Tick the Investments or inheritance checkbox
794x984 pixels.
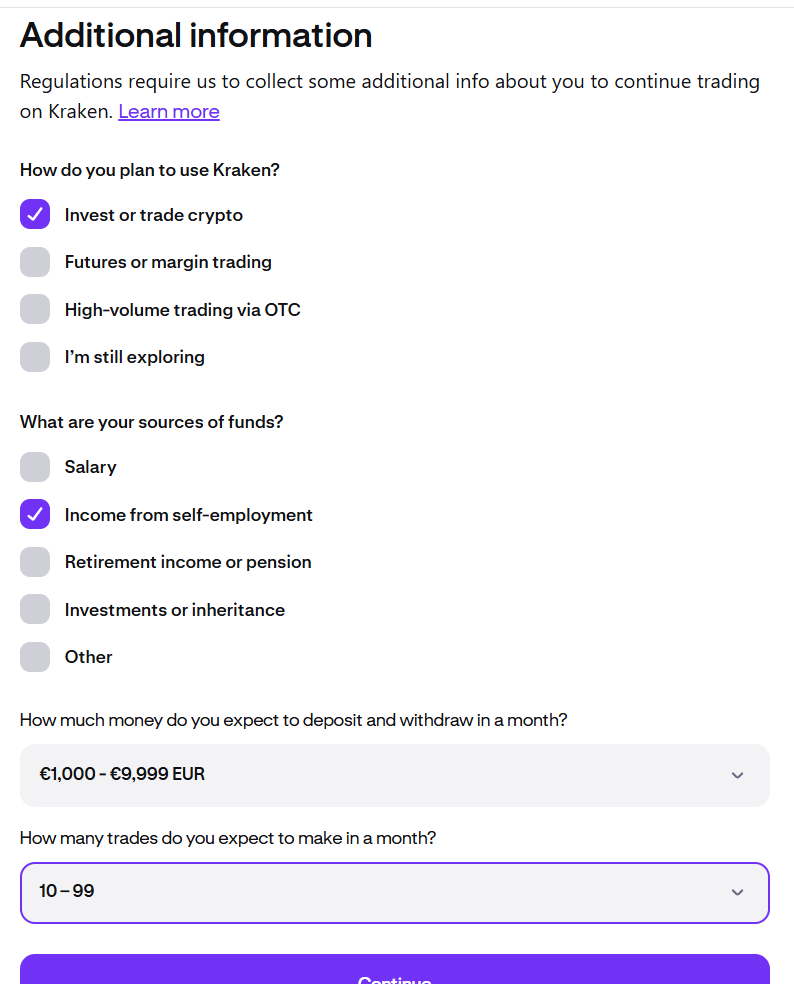tap(35, 609)
